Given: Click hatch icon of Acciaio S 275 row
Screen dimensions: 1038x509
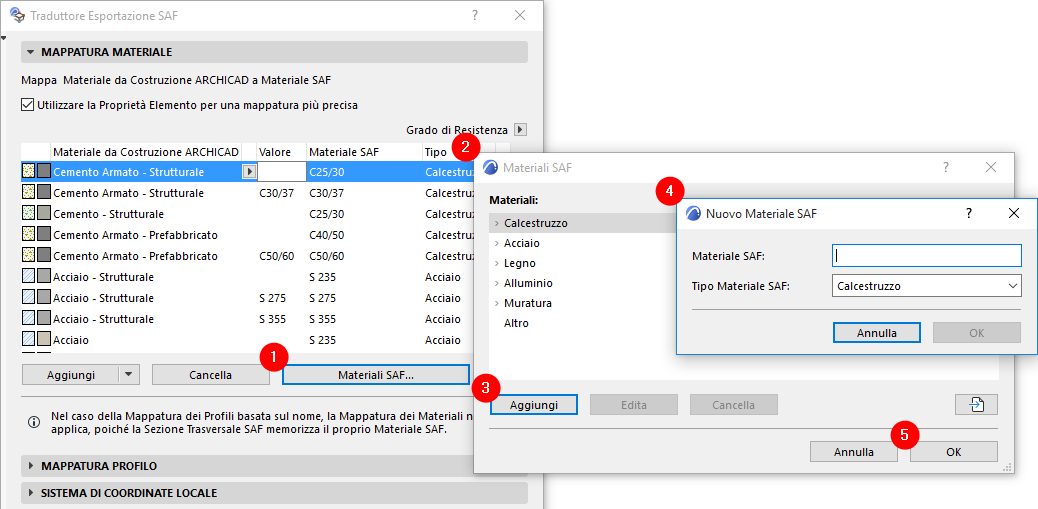Looking at the screenshot, I should (x=28, y=298).
